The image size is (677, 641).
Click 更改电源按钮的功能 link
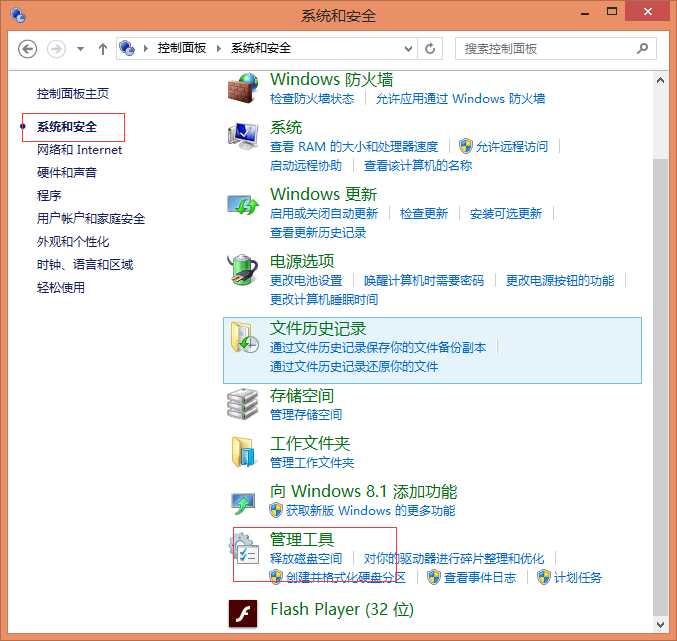click(560, 281)
